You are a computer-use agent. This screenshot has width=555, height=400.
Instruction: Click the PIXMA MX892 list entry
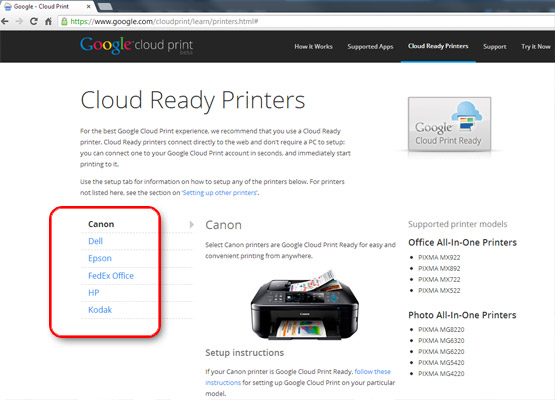click(x=439, y=268)
